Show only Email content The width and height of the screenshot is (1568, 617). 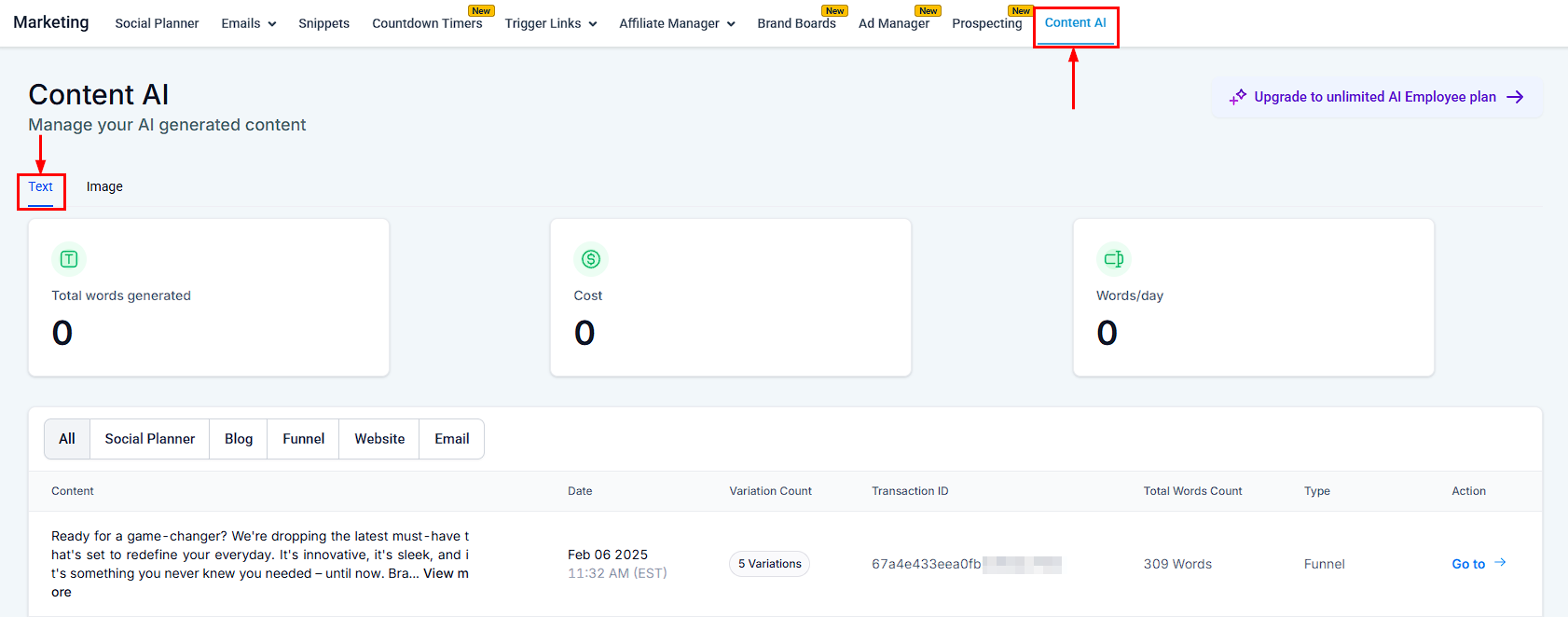click(x=451, y=439)
